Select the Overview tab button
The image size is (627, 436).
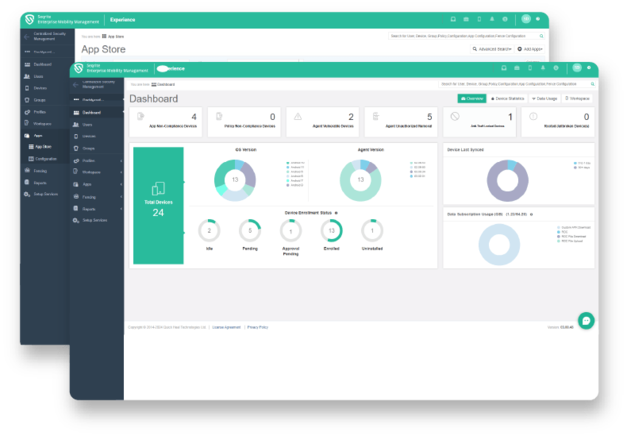(471, 99)
